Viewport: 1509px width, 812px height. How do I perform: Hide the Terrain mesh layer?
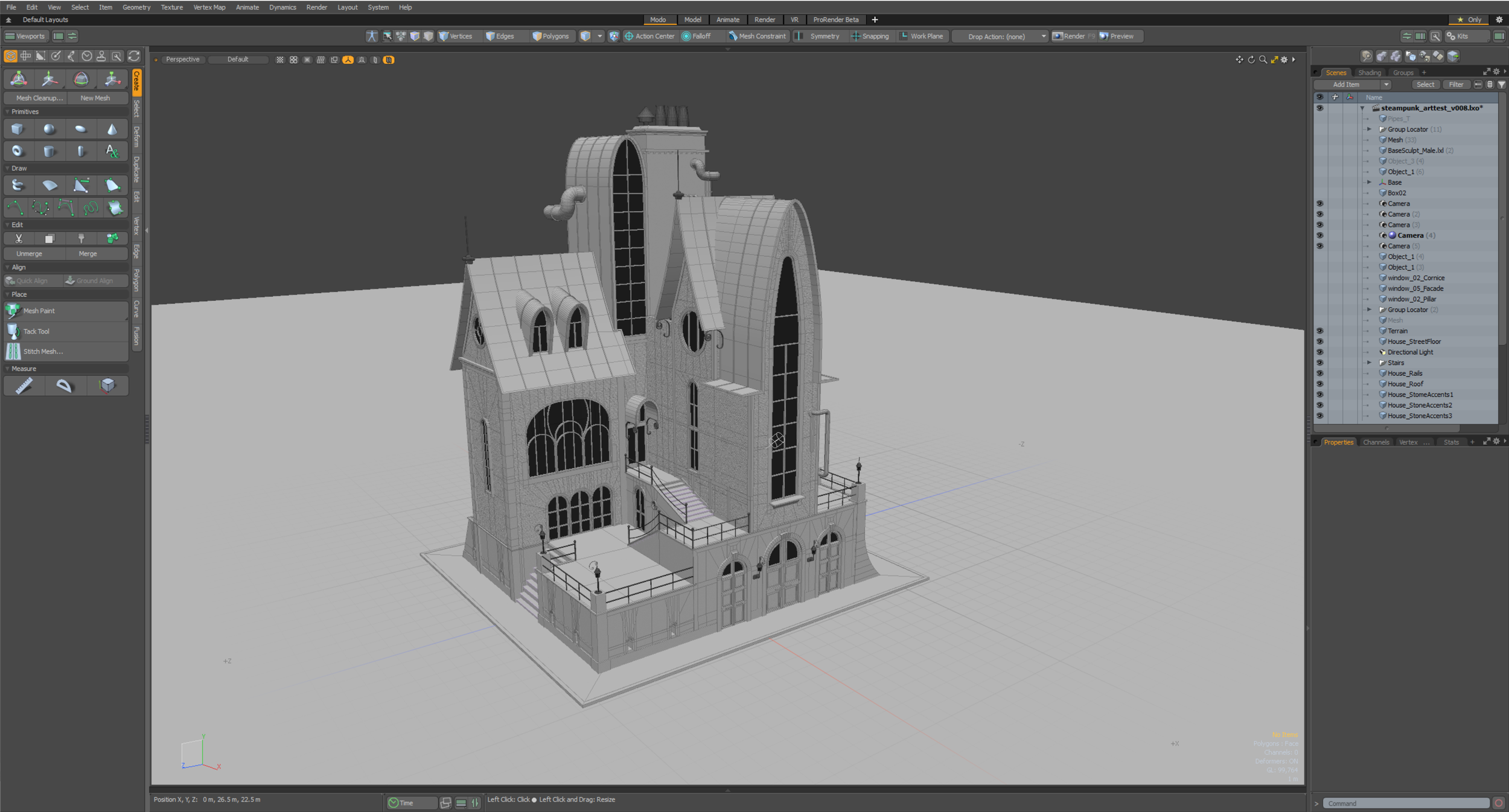(1320, 330)
